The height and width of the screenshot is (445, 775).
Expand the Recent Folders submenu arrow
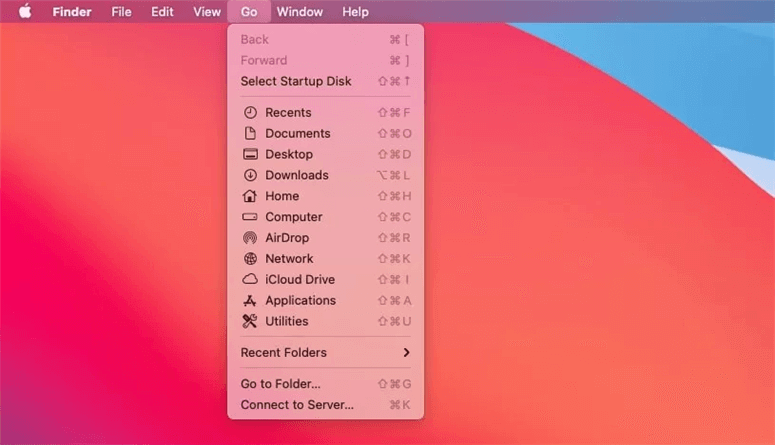click(406, 353)
